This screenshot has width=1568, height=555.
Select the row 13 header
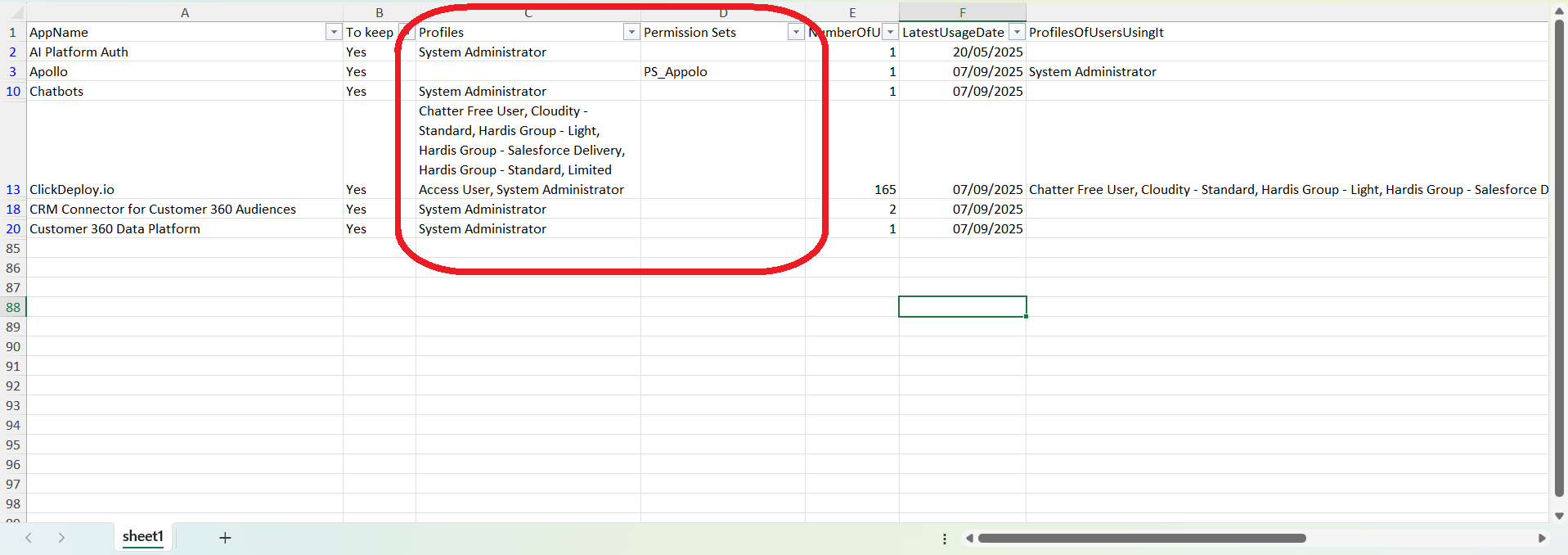(13, 189)
